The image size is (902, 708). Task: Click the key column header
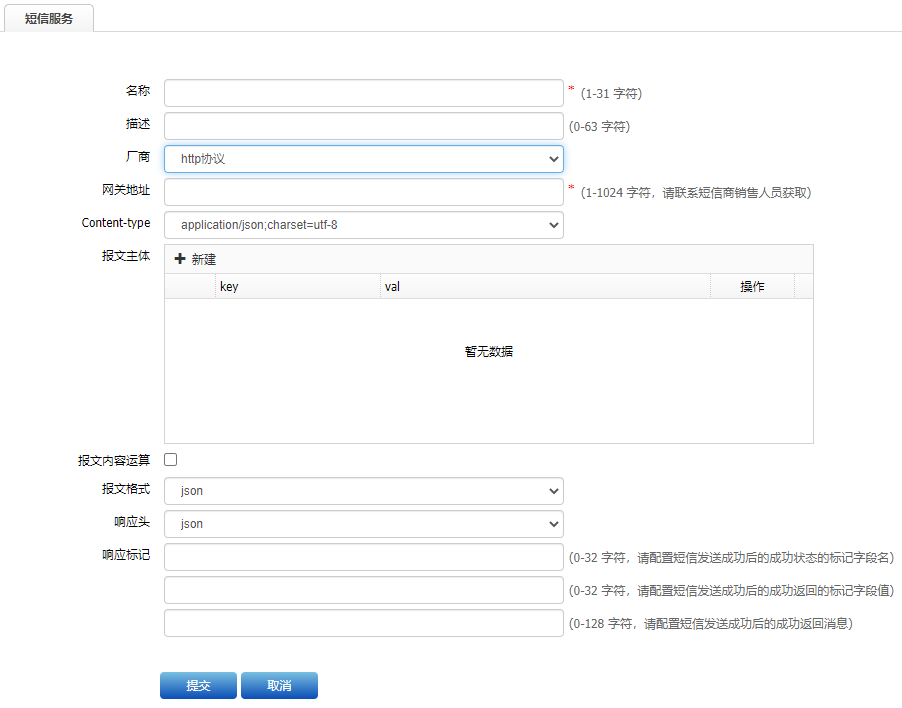click(x=229, y=286)
